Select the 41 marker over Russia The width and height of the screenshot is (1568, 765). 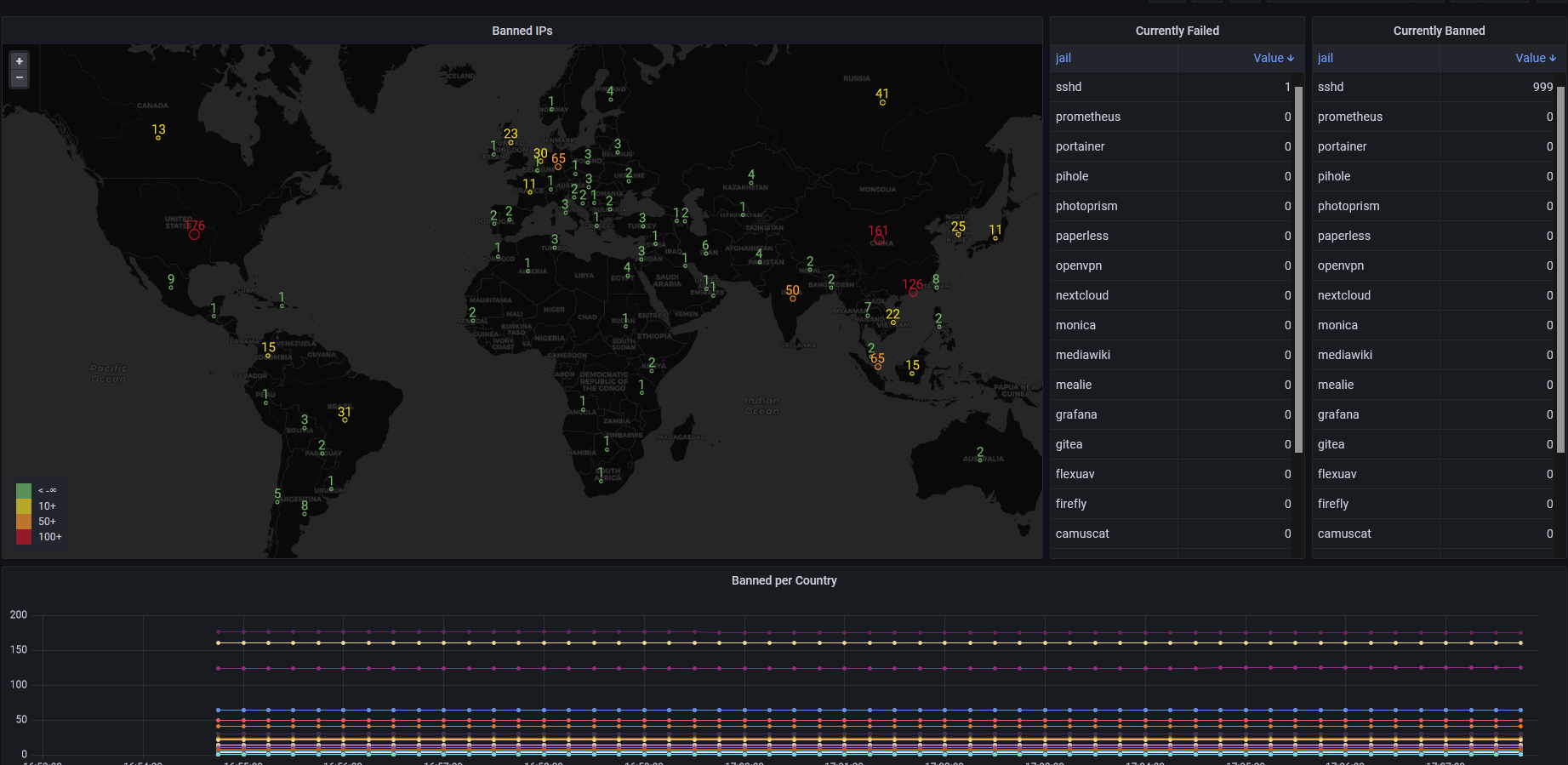(882, 102)
